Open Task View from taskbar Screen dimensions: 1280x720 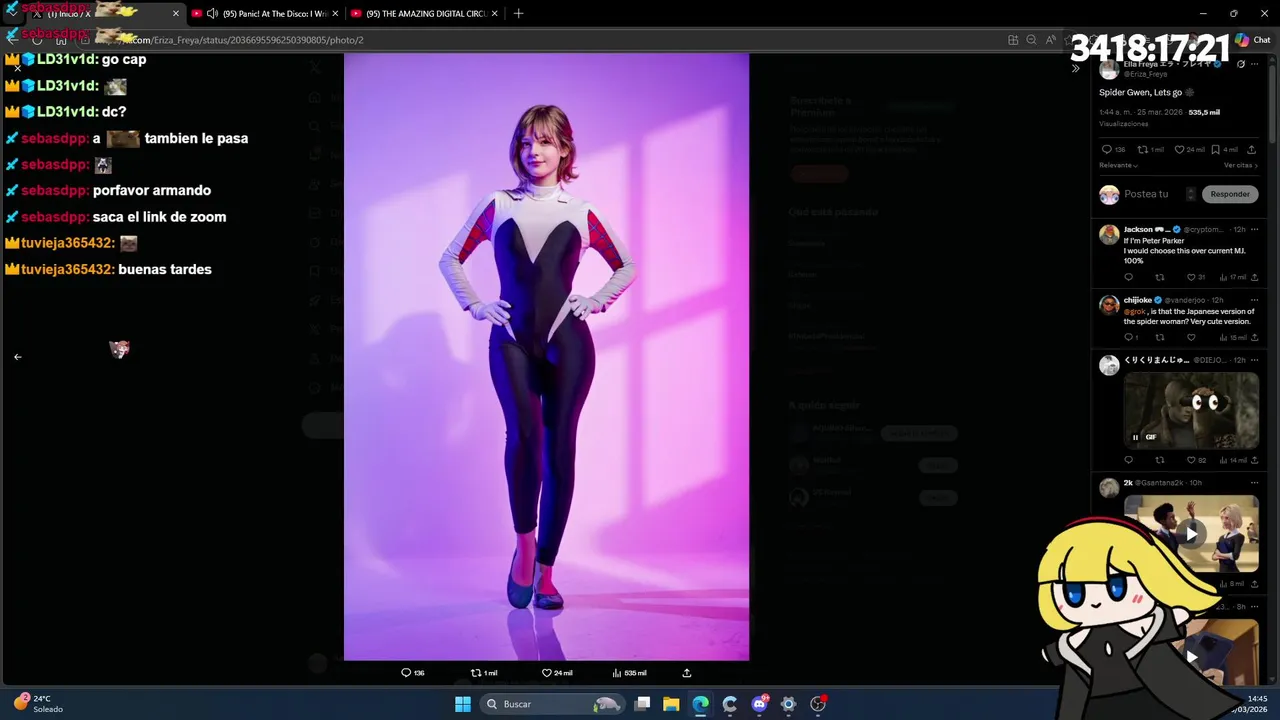tap(642, 704)
